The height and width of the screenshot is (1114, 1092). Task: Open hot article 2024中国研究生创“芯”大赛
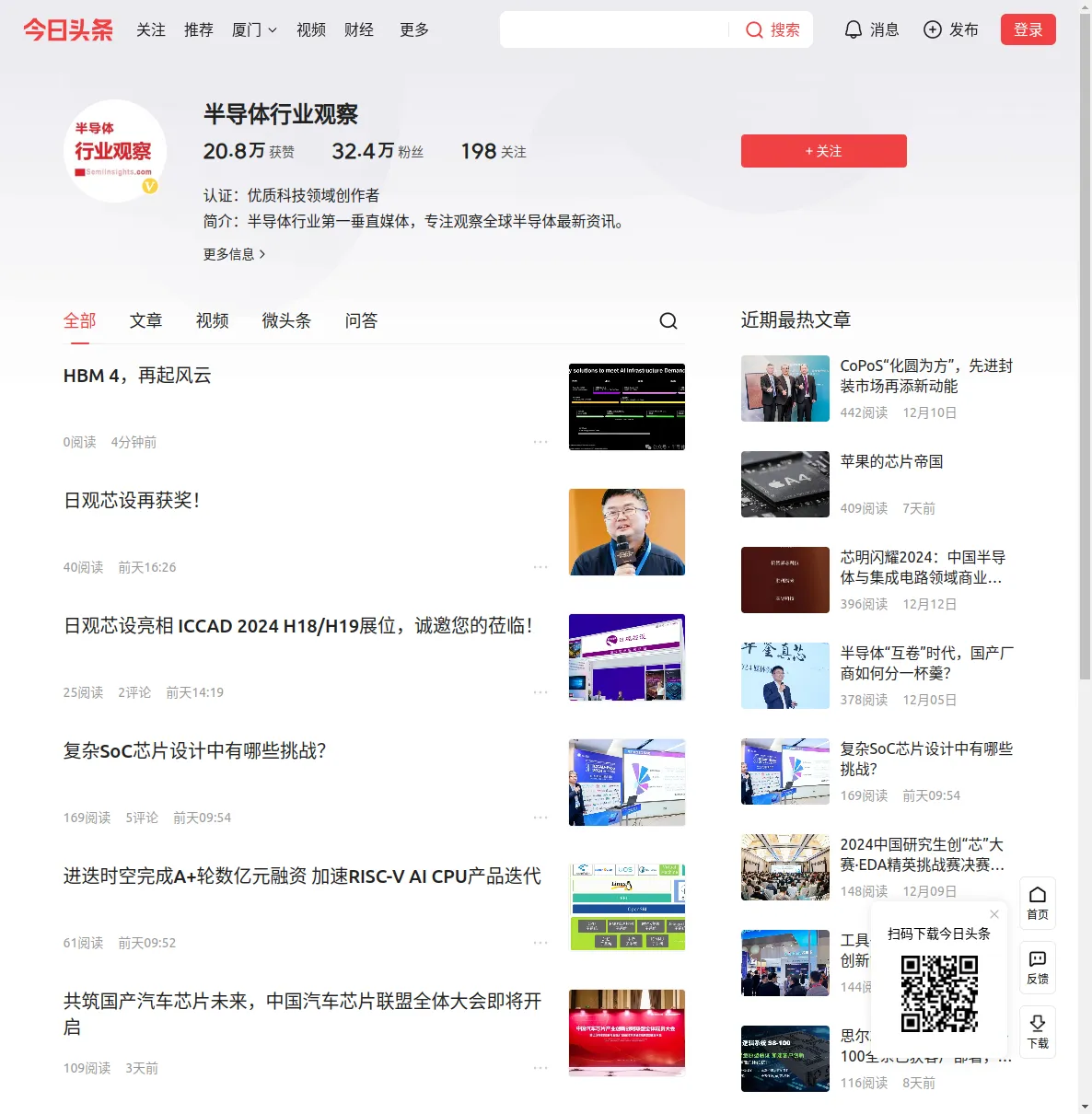point(923,854)
